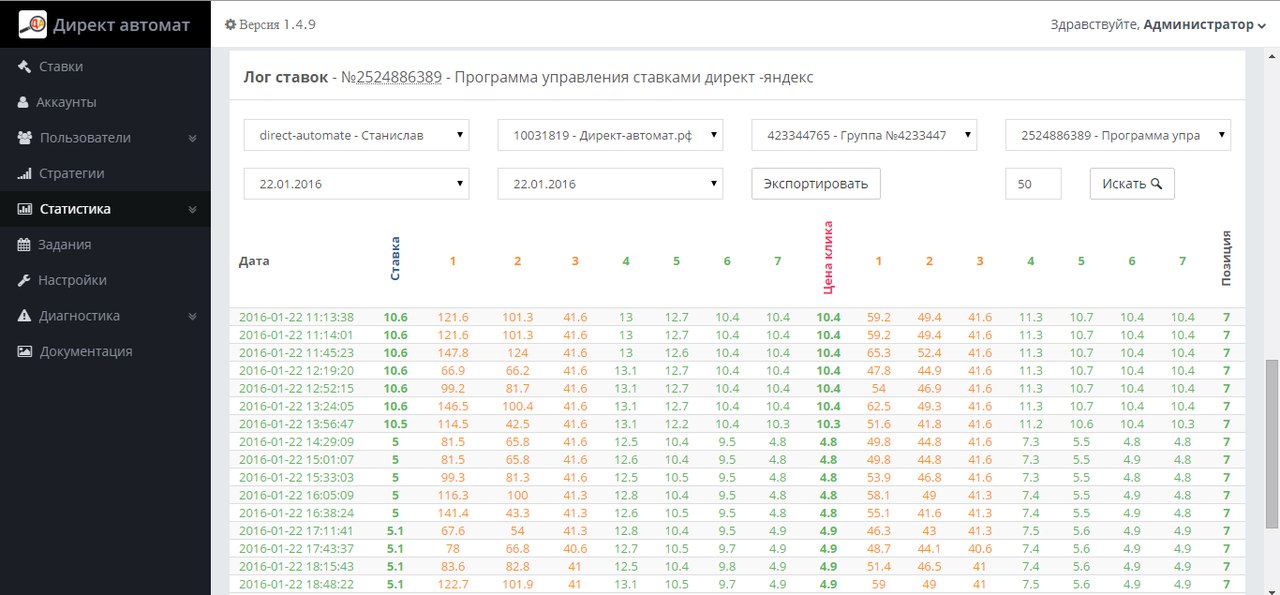The height and width of the screenshot is (595, 1280).
Task: Click the wrench icon beside Настройки
Action: pyautogui.click(x=25, y=281)
